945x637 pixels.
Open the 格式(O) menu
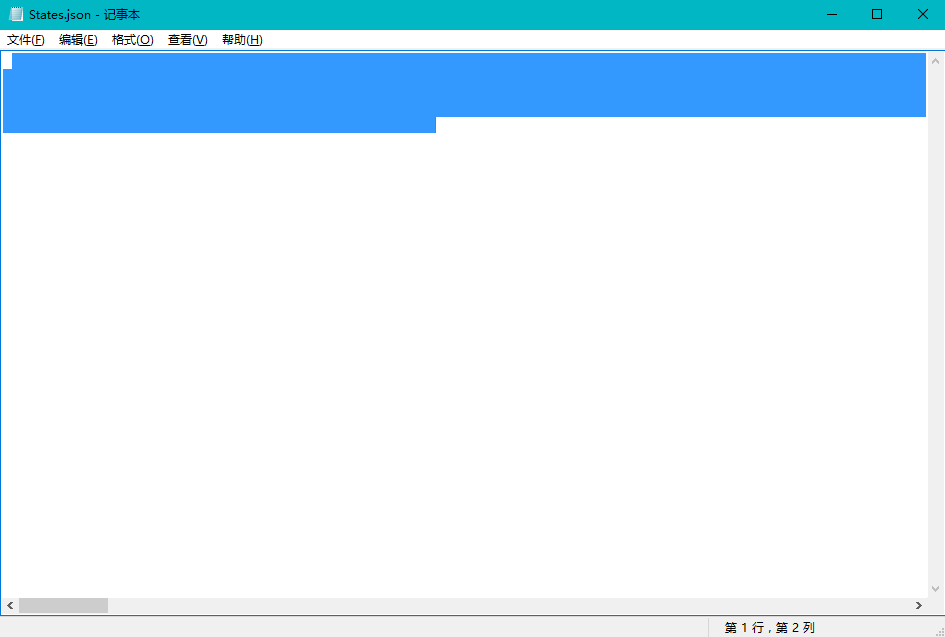point(133,40)
